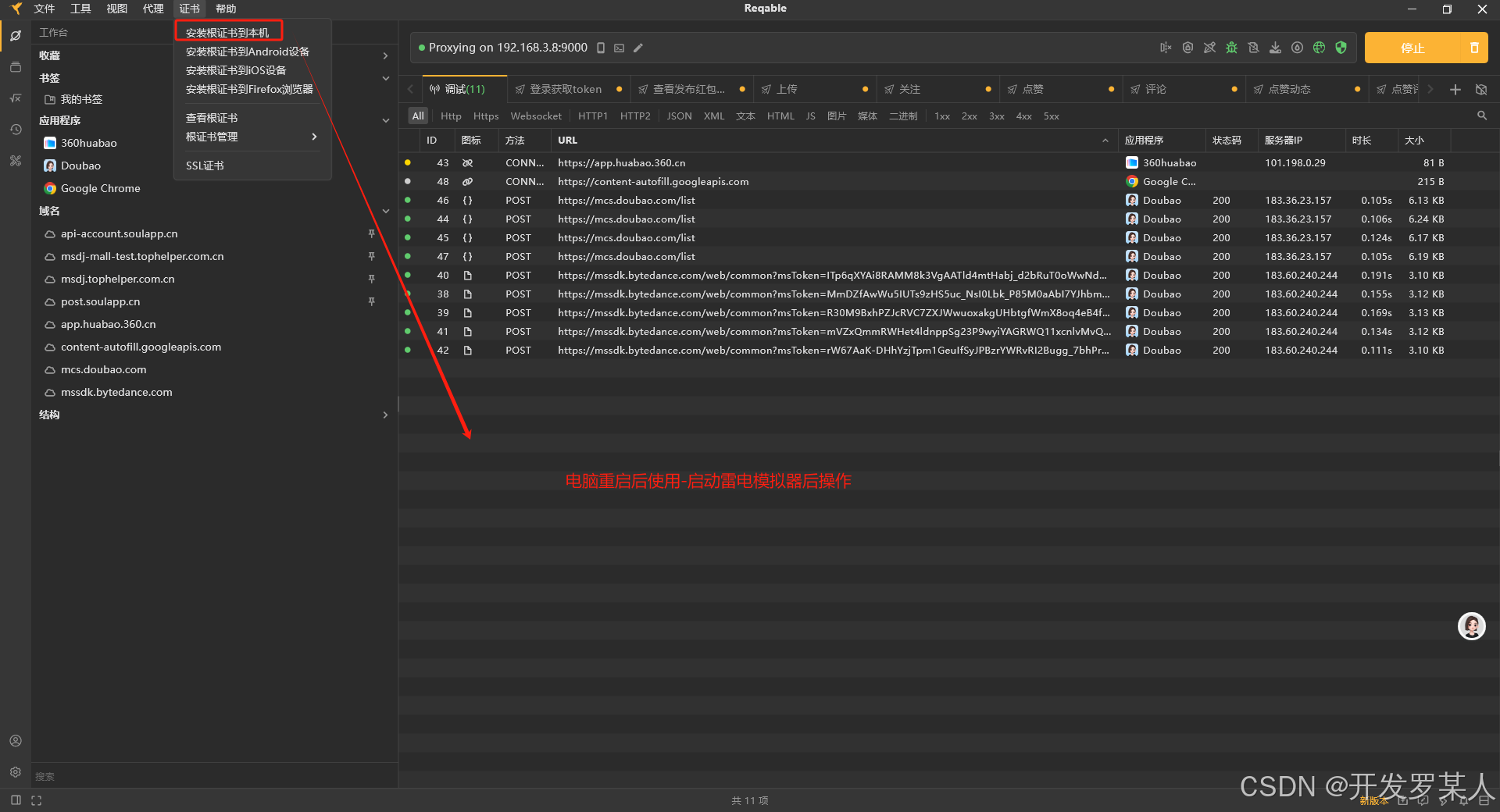This screenshot has height=812, width=1500.
Task: Select 安装根证书到Firefox浏览器 menu entry
Action: (x=249, y=89)
